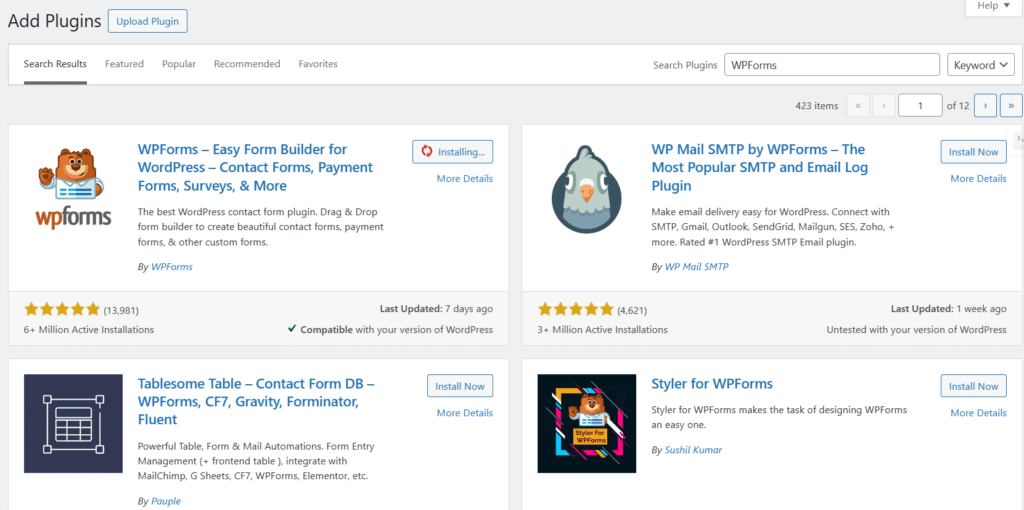Viewport: 1024px width, 510px height.
Task: Open the Recommended plugins tab
Action: tap(247, 64)
